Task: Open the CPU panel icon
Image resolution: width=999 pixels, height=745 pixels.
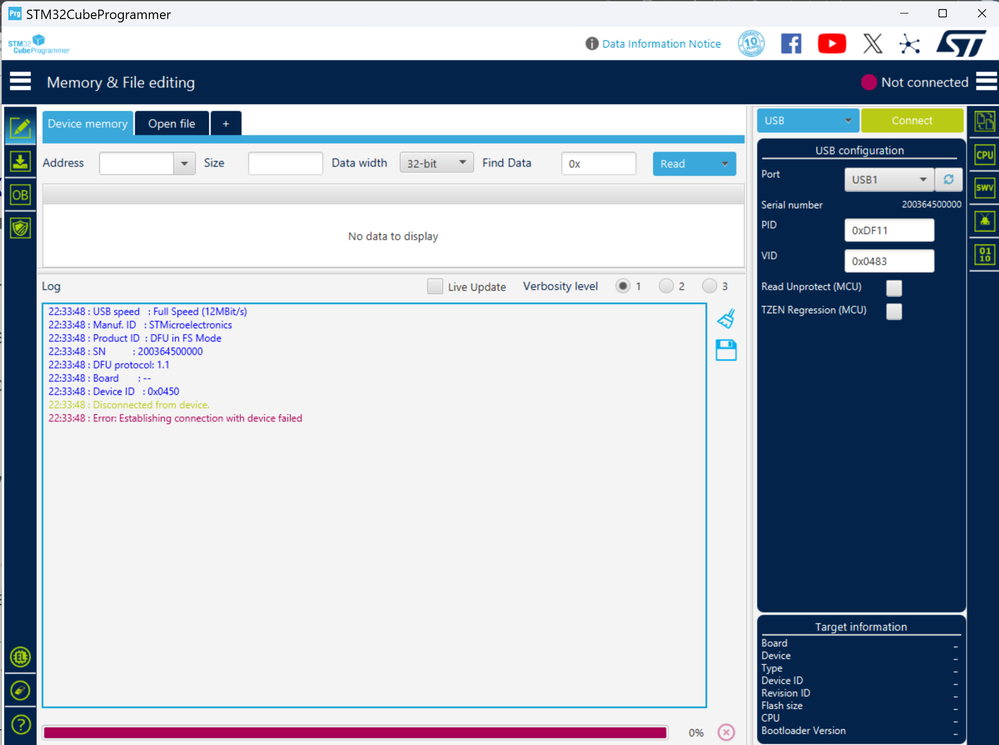Action: click(985, 155)
